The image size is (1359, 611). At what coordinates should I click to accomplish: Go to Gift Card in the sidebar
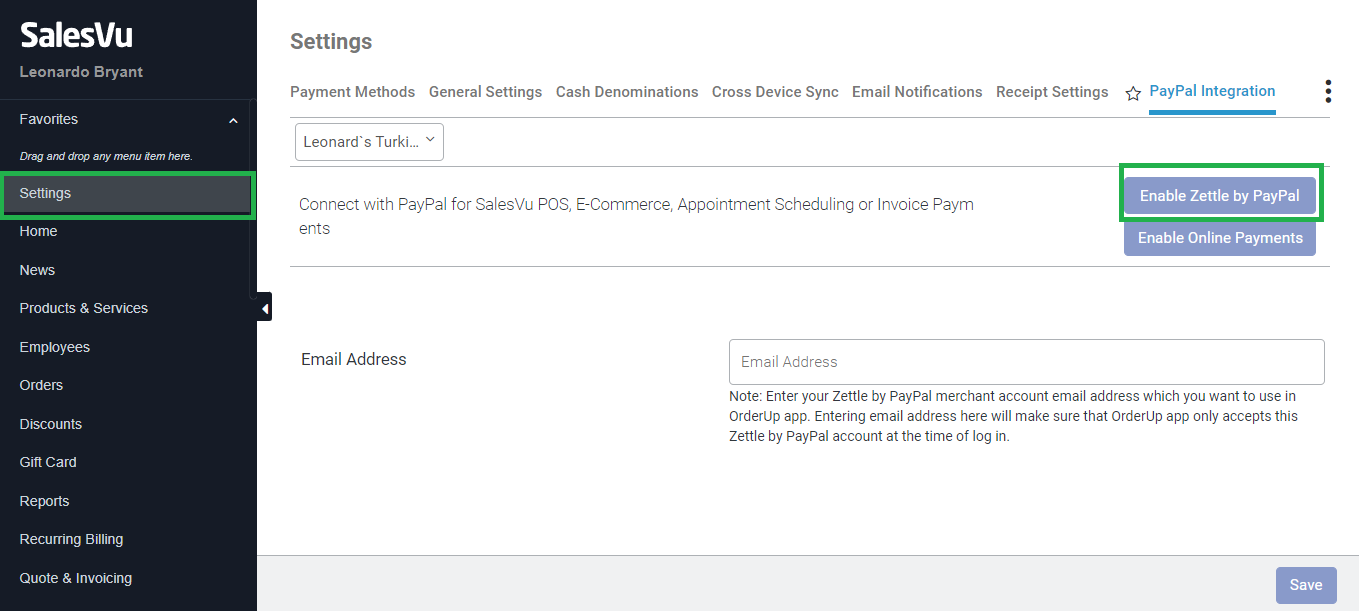[48, 462]
